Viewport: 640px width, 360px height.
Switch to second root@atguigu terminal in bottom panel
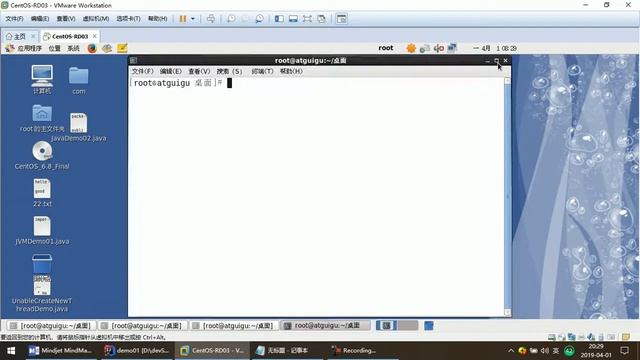click(142, 326)
